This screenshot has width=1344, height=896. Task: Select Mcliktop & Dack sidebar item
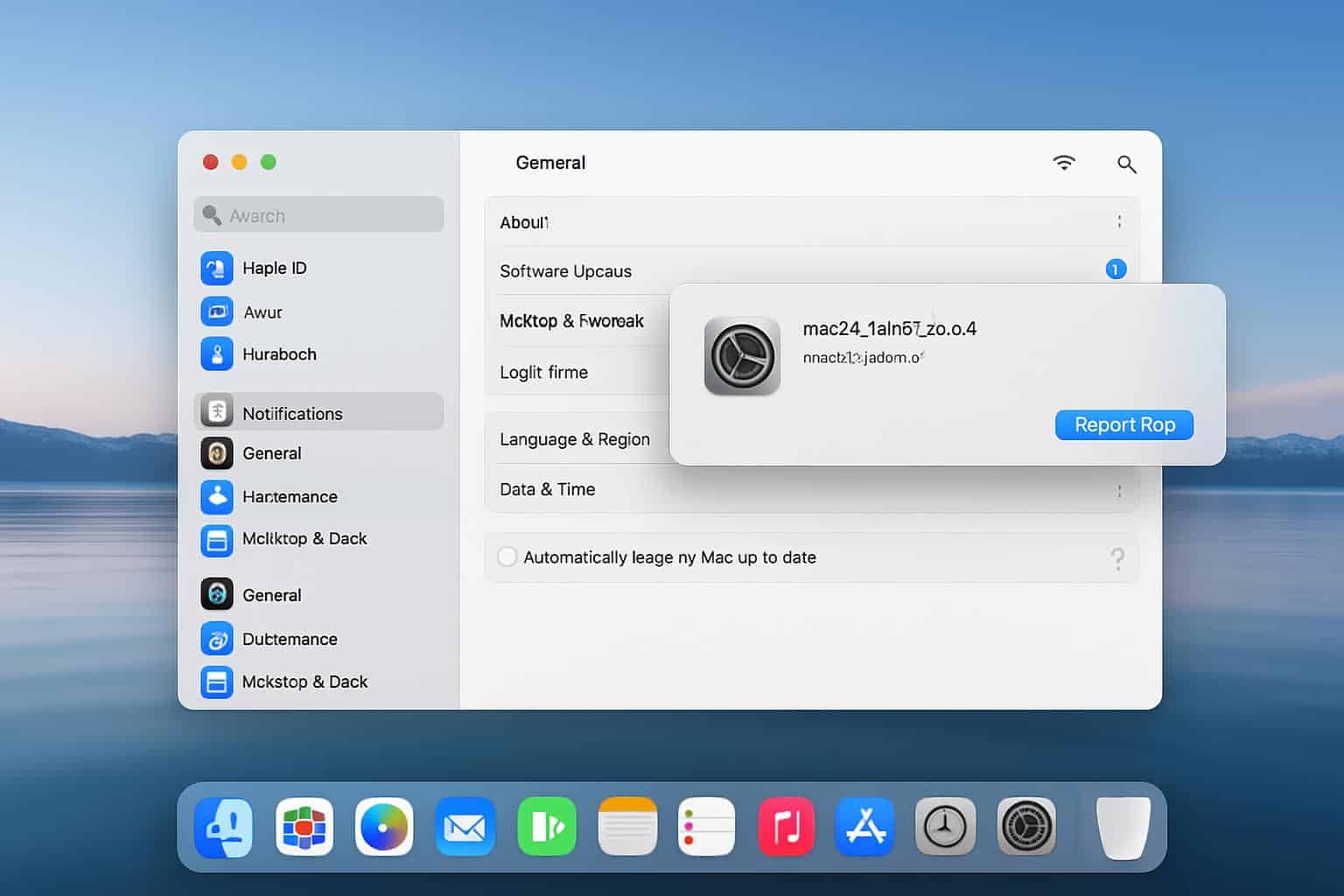click(304, 539)
